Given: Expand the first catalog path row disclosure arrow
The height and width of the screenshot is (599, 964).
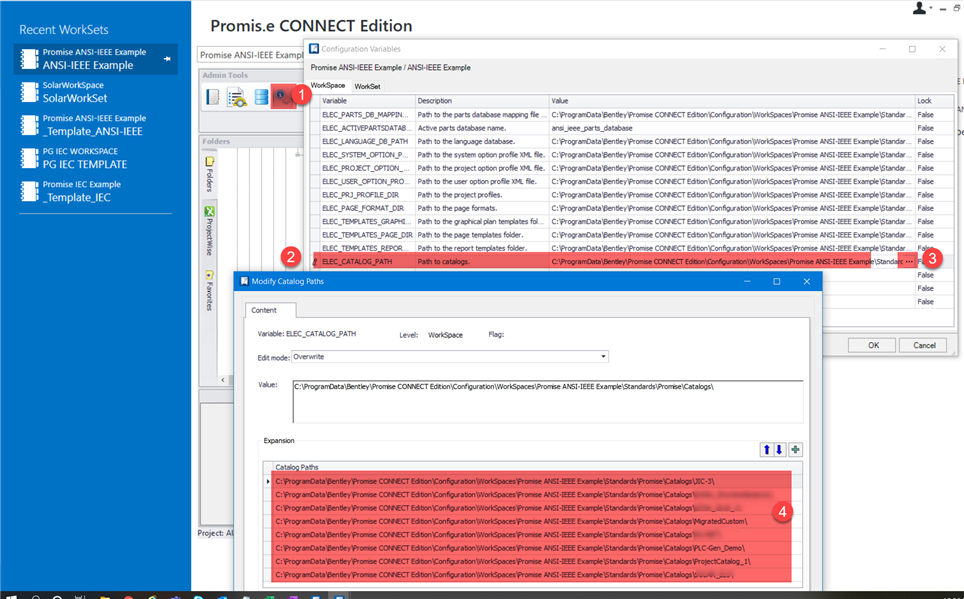Looking at the screenshot, I should tap(270, 481).
